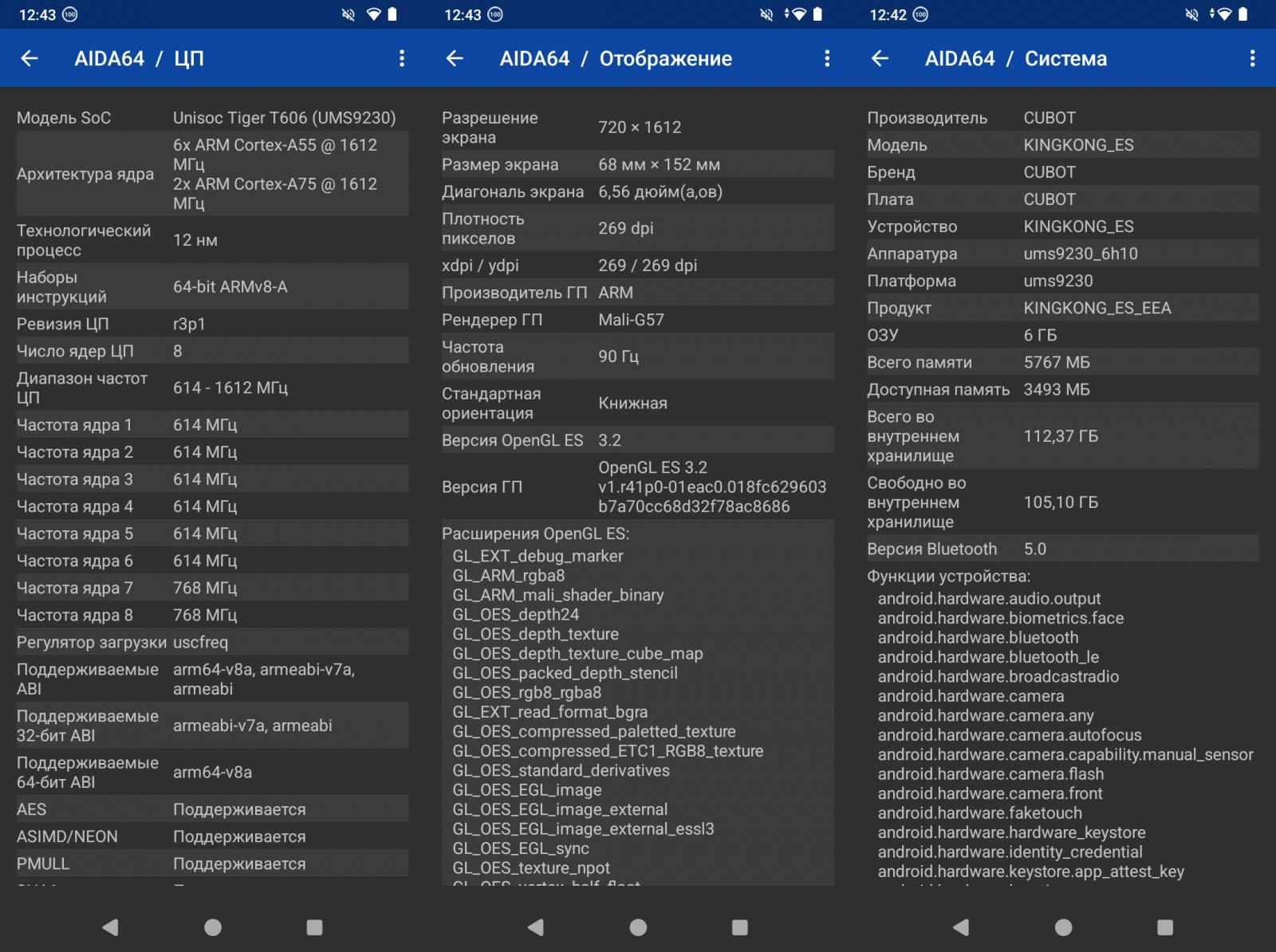Viewport: 1276px width, 952px height.
Task: Select the 'AIDA64 / Отображение' title
Action: coord(616,58)
